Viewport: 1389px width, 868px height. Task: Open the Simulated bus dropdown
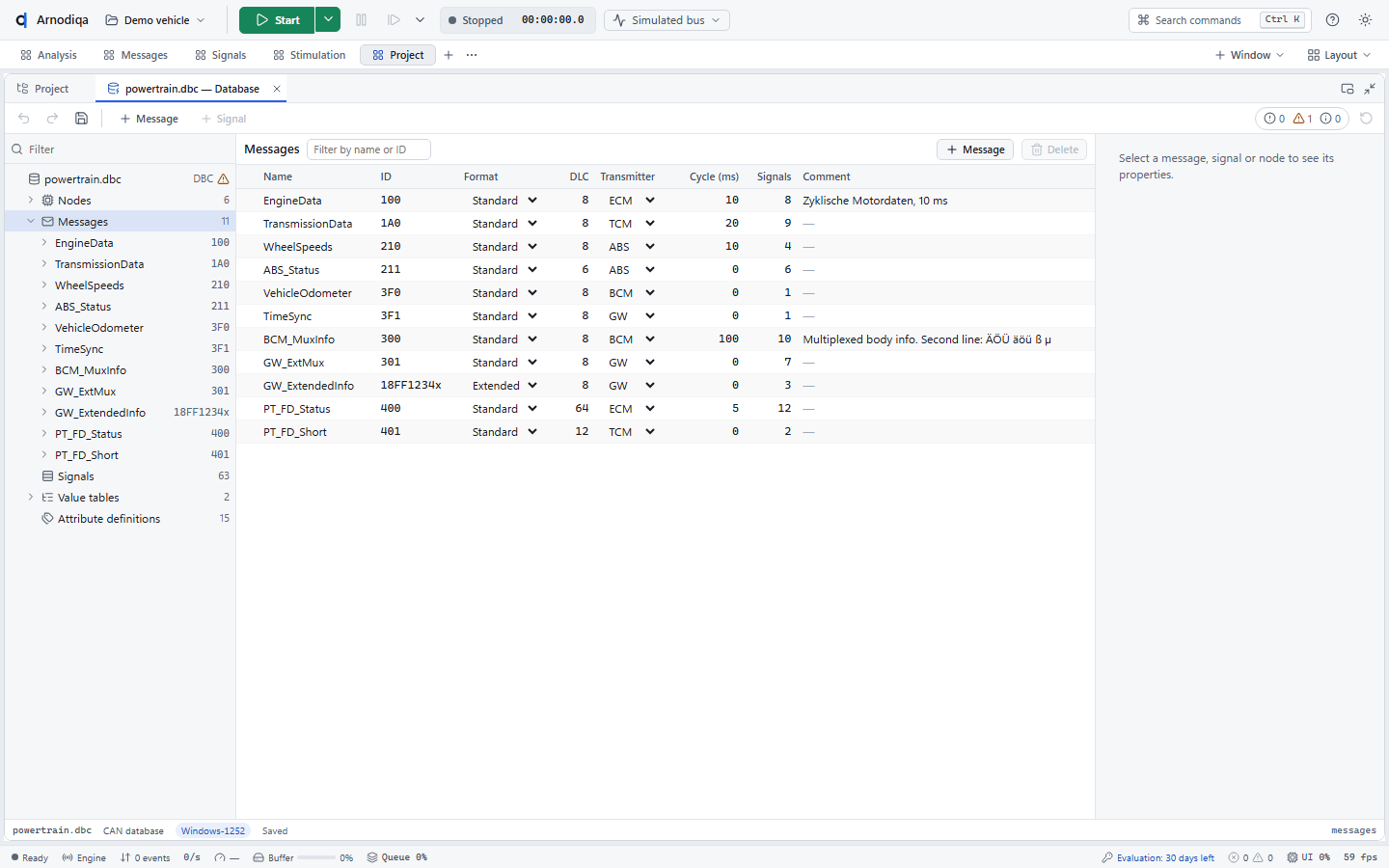click(667, 20)
